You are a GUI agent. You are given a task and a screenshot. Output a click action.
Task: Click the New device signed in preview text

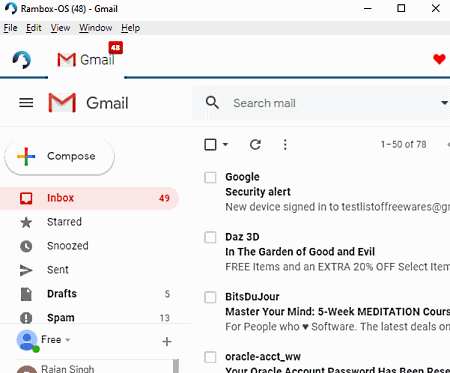[337, 207]
